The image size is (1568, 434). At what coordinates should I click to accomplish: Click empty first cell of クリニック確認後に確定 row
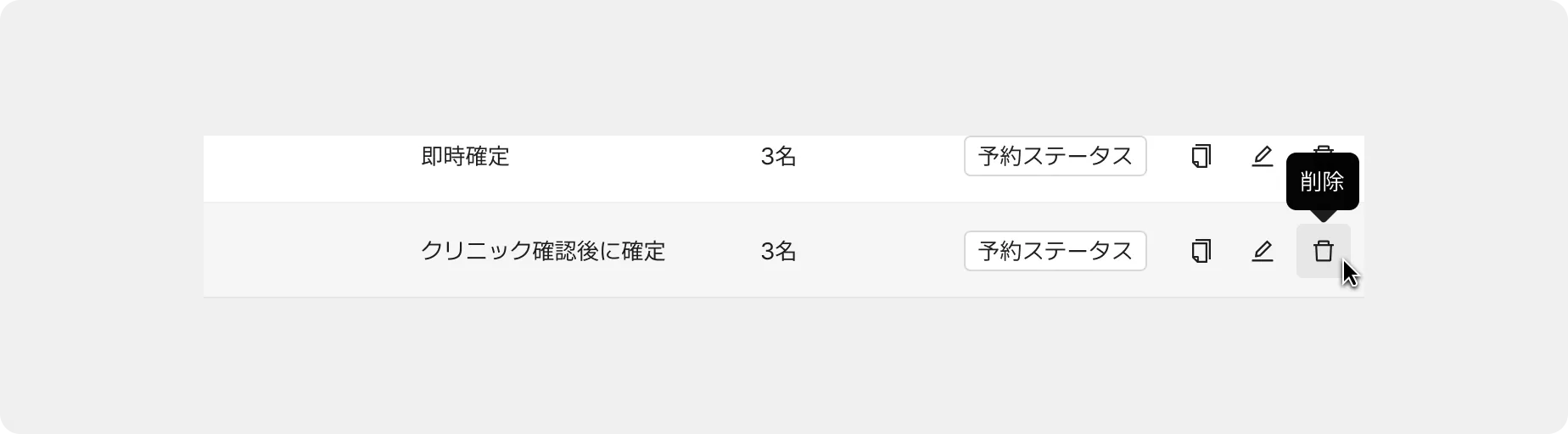tap(305, 250)
